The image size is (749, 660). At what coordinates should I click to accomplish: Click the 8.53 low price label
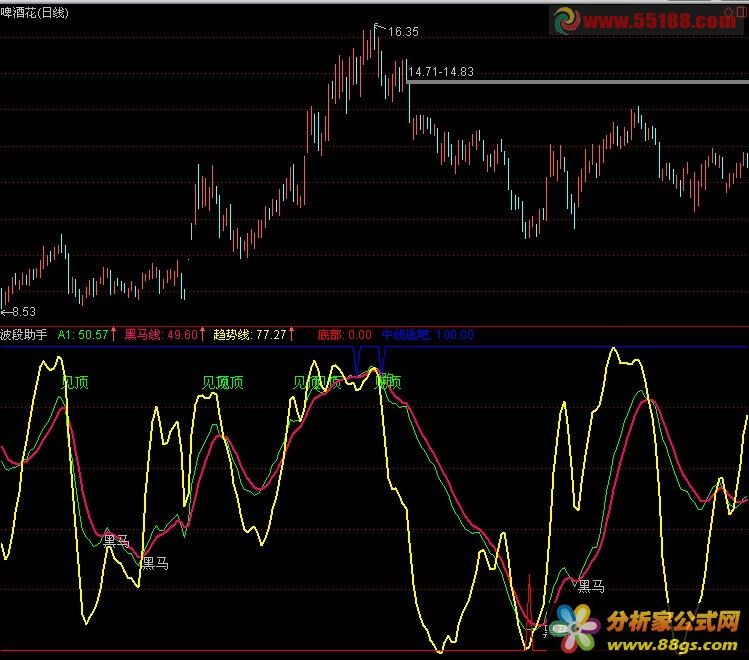[23, 312]
